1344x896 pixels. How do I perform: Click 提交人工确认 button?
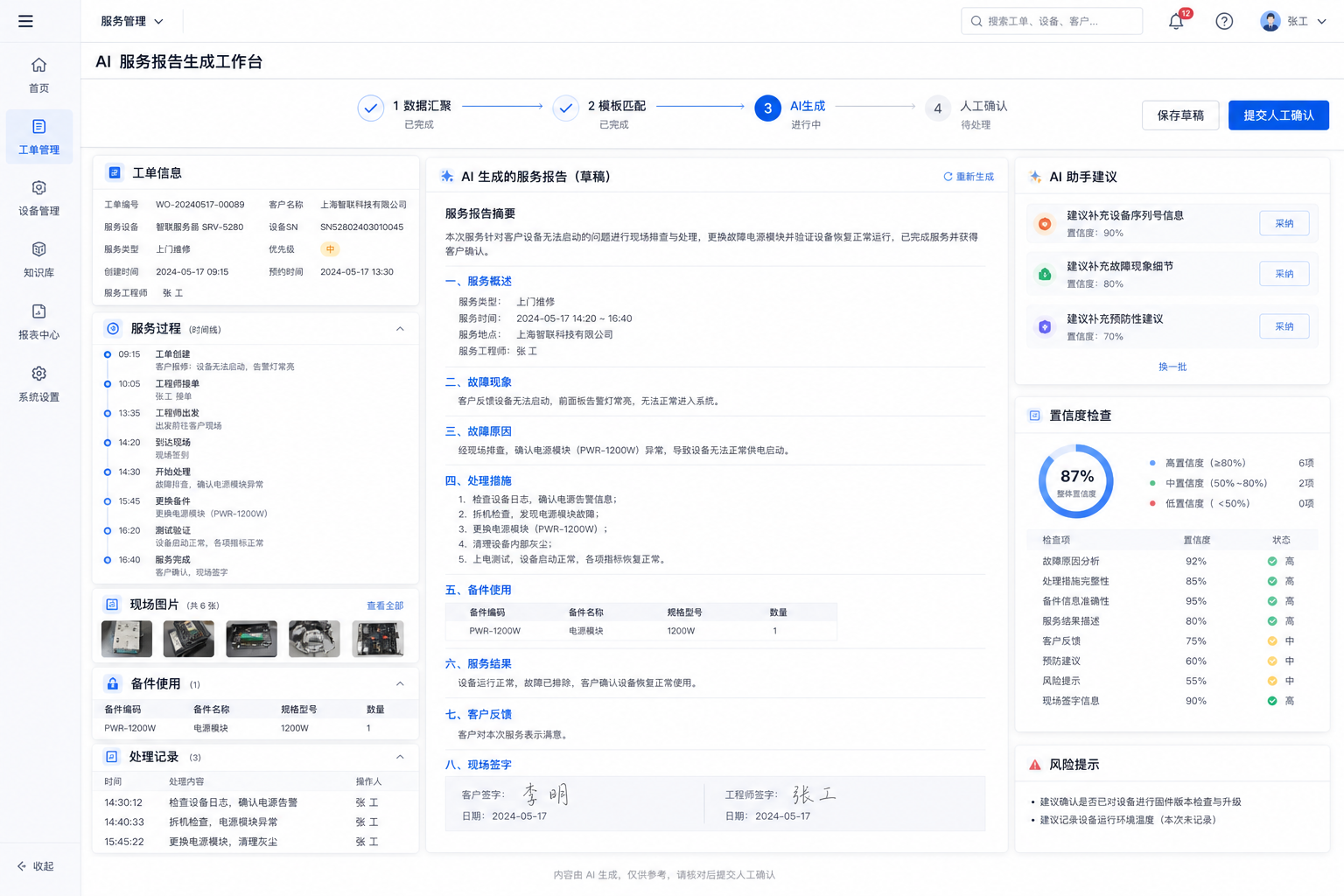click(x=1278, y=115)
